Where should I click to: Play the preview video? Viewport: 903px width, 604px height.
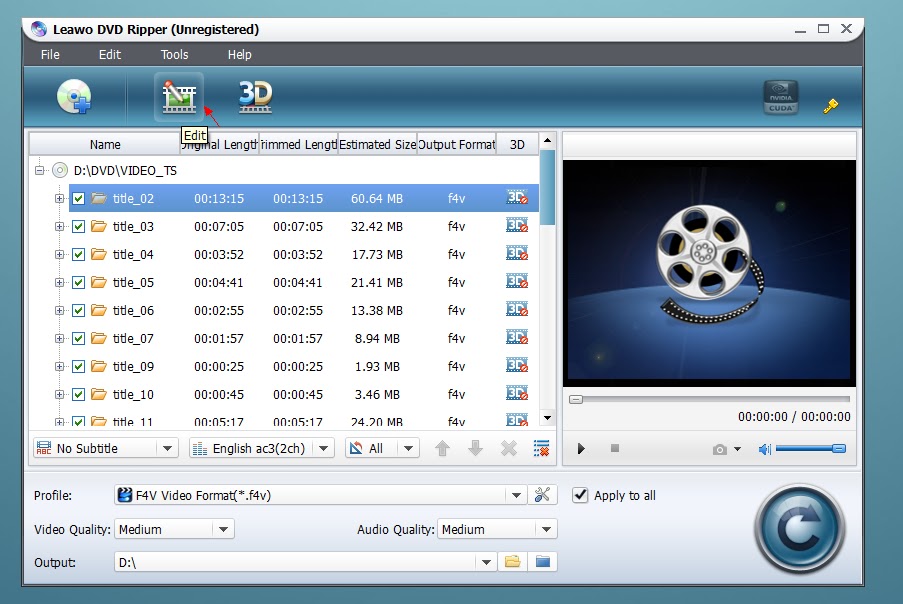(x=581, y=449)
